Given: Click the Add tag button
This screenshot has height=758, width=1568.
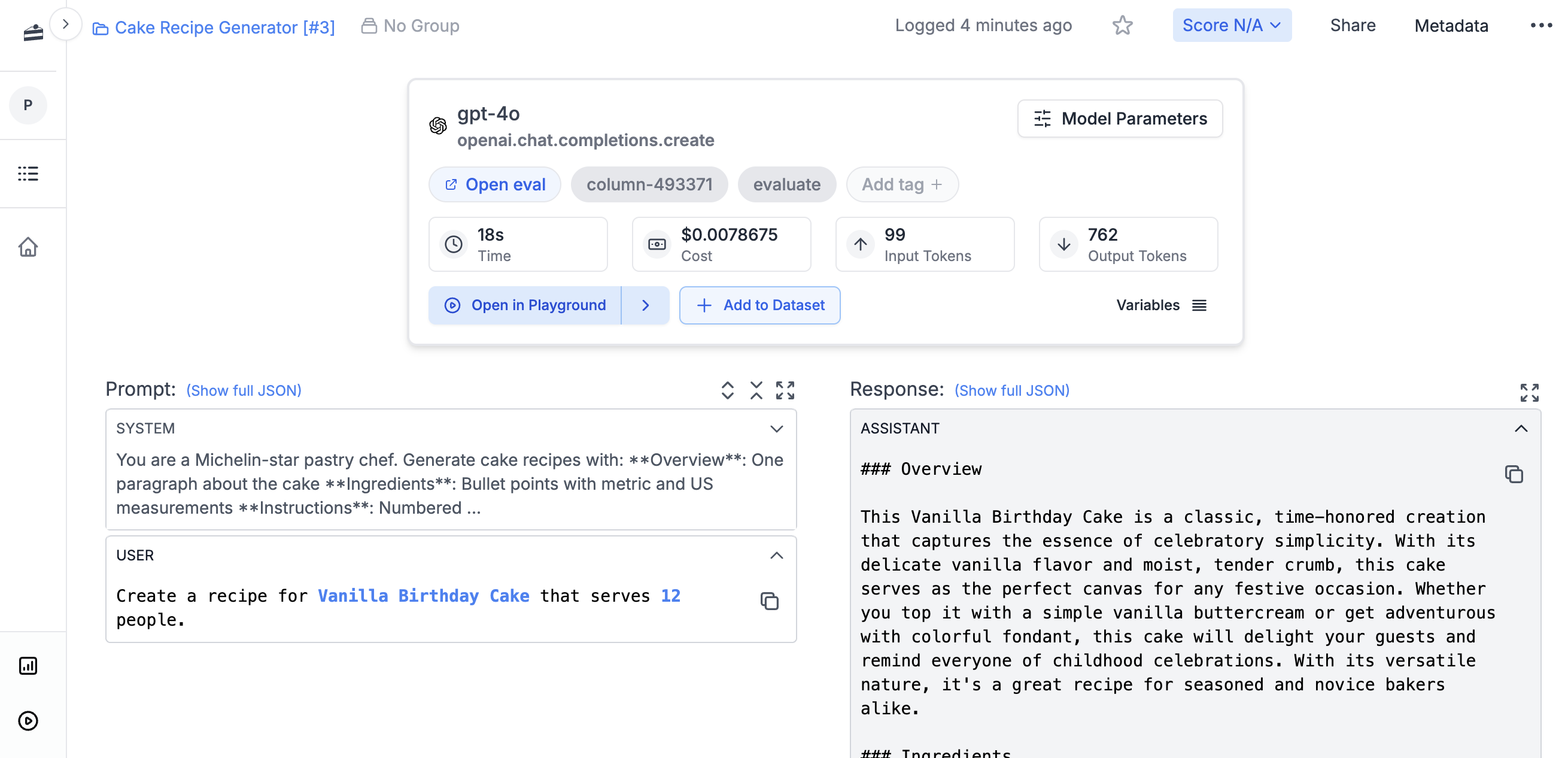Looking at the screenshot, I should click(x=901, y=184).
